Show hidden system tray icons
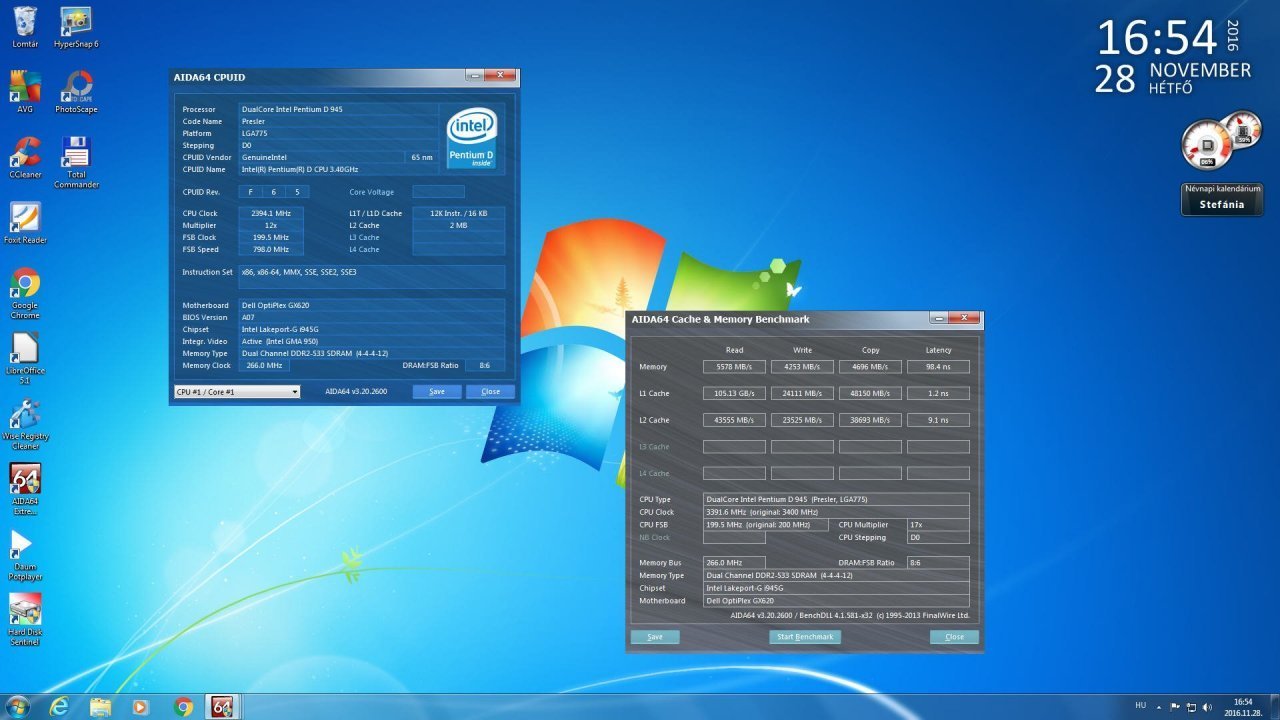This screenshot has width=1280, height=720. 1160,707
